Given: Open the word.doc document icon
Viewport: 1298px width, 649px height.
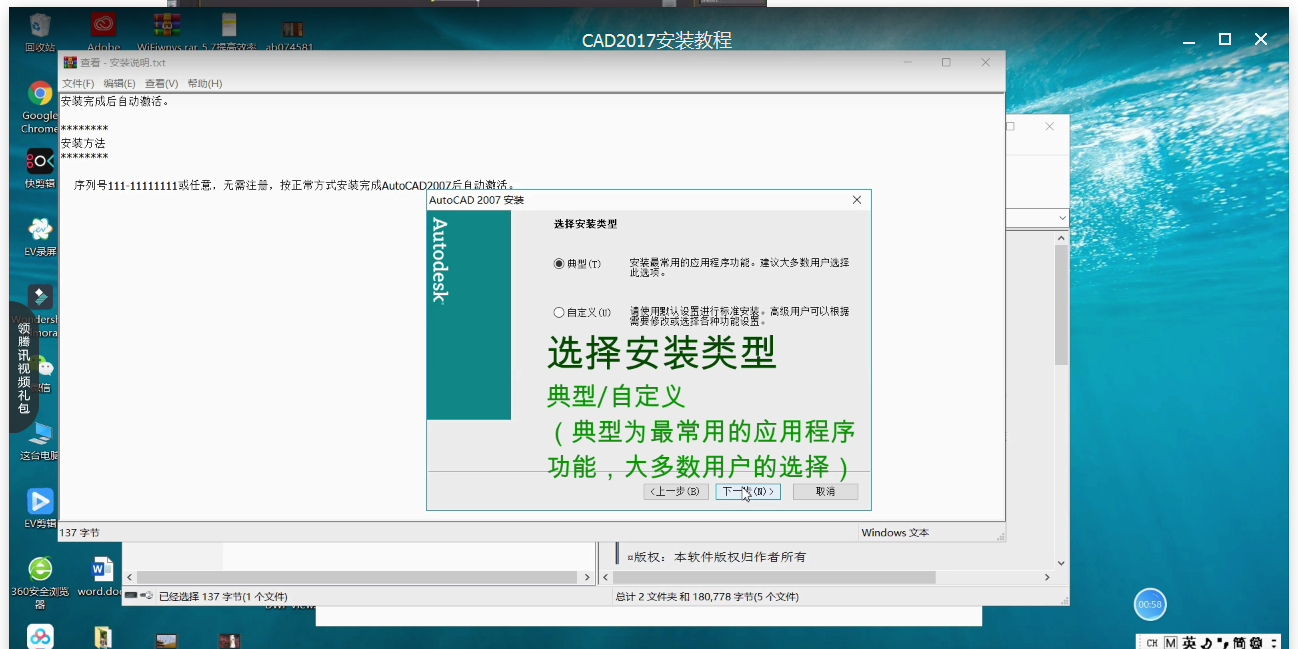Looking at the screenshot, I should click(100, 570).
